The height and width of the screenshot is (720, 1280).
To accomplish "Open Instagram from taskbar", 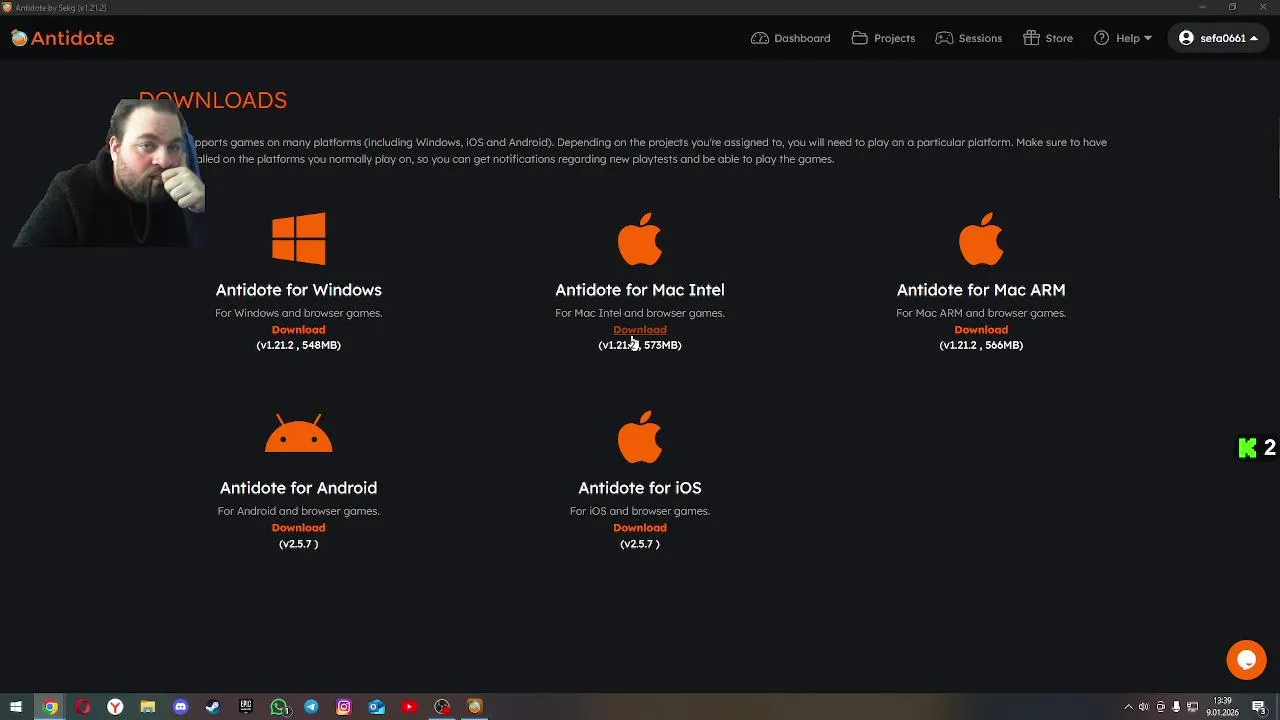I will click(x=344, y=707).
